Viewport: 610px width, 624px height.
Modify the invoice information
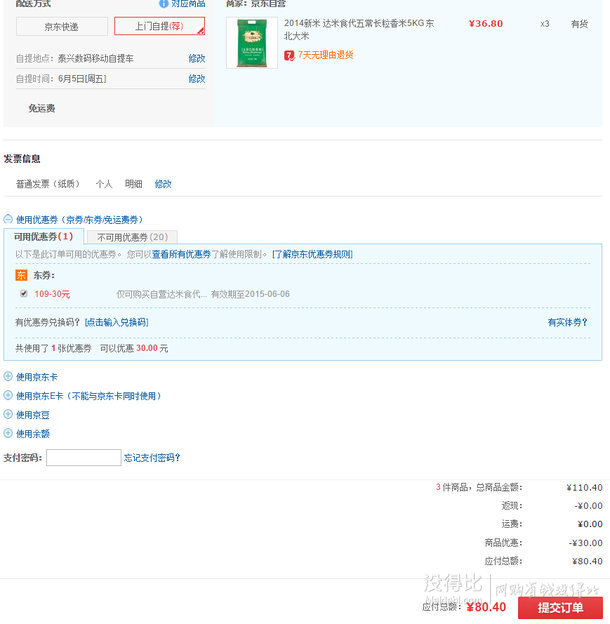(163, 184)
